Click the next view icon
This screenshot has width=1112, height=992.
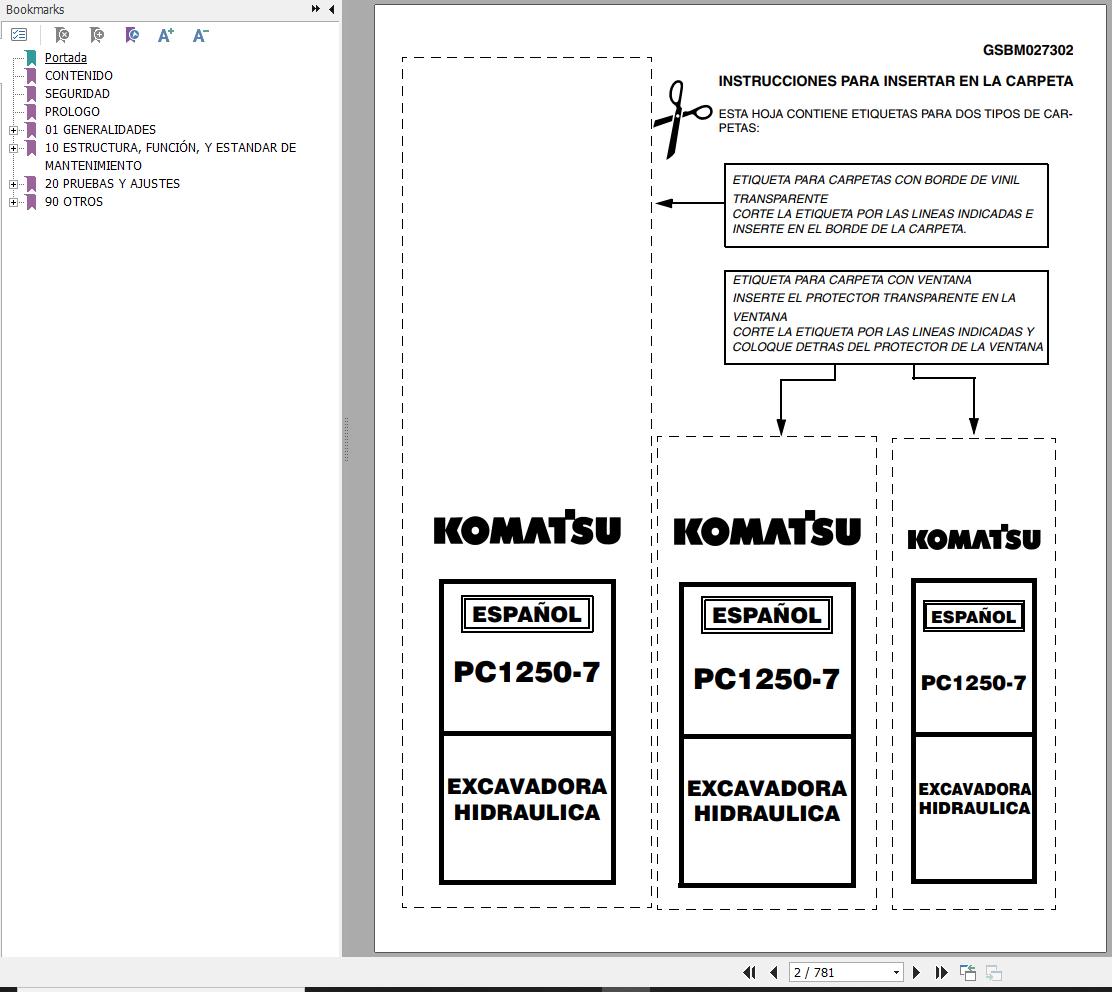[x=994, y=972]
